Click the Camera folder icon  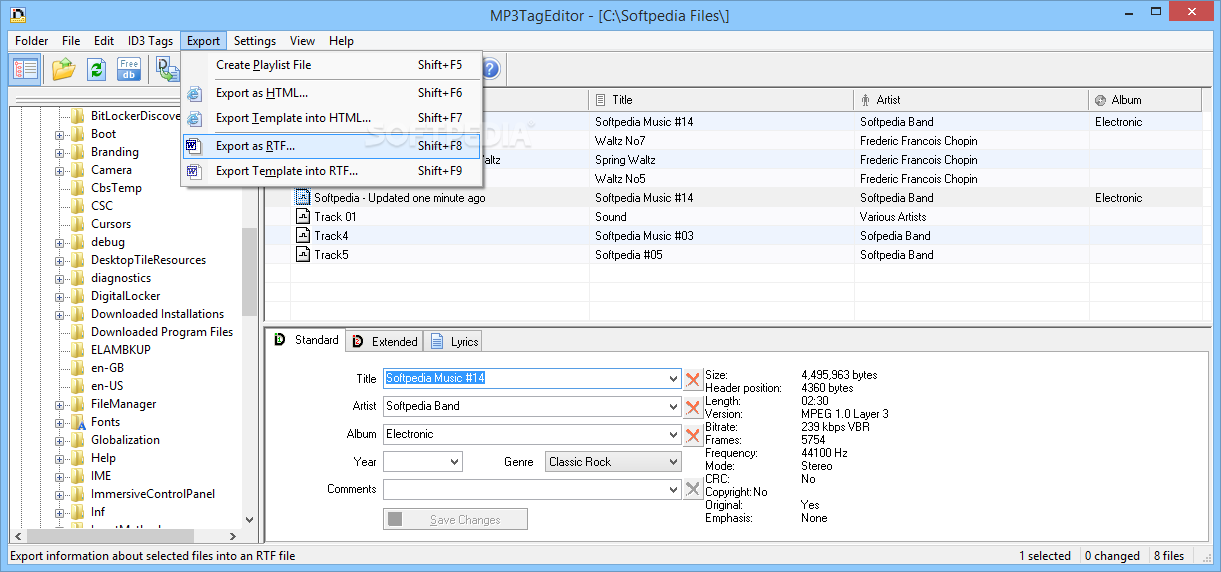click(78, 170)
